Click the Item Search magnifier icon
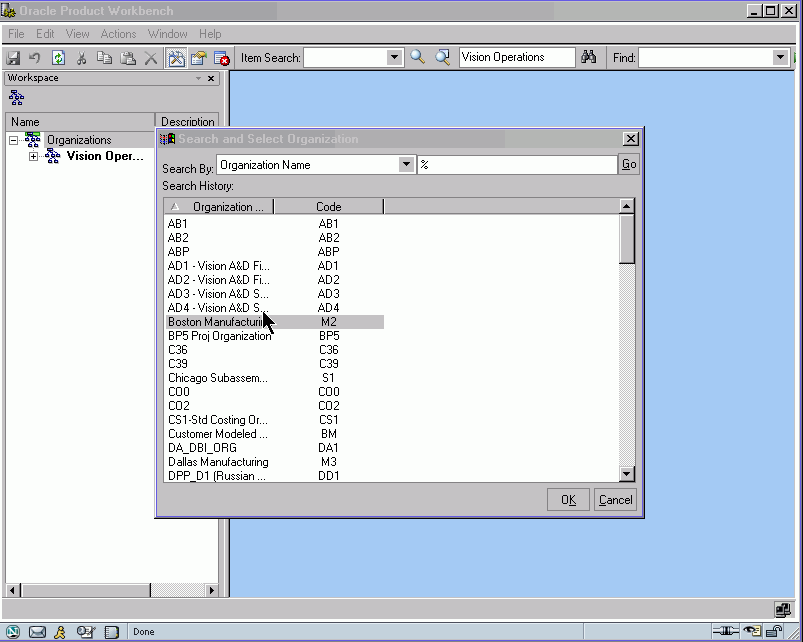Viewport: 803px width, 642px height. [417, 57]
